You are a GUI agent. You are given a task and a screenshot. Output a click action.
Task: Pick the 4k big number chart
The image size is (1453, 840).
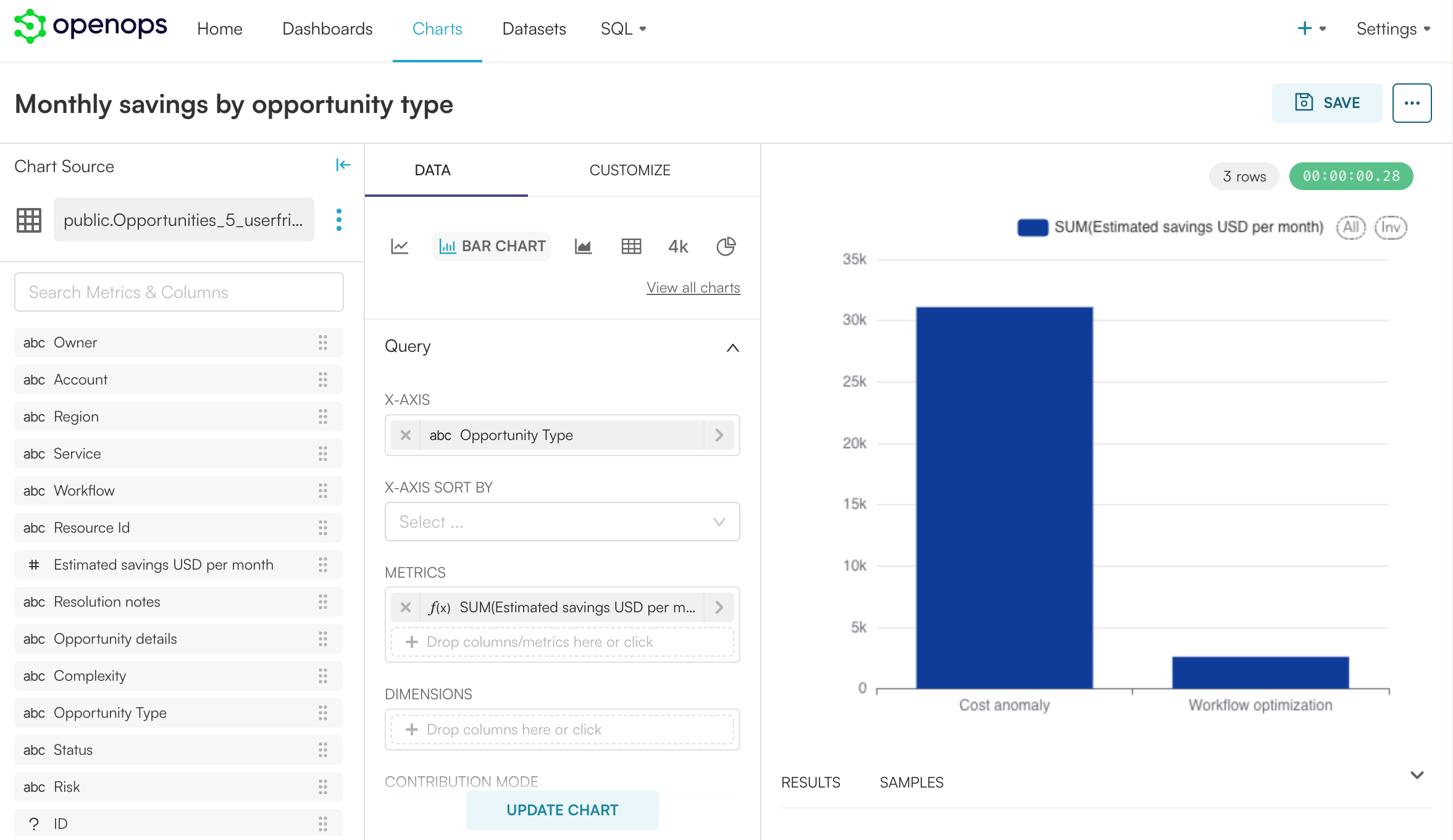[678, 246]
